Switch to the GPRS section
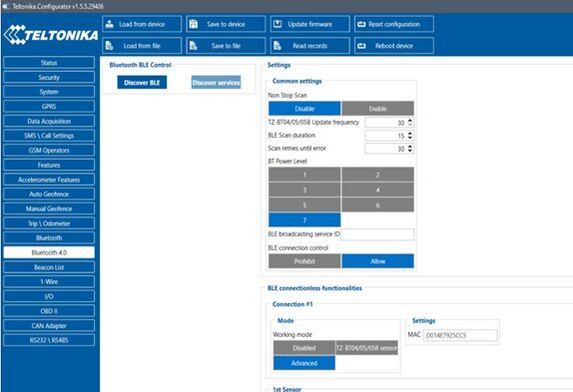 (49, 106)
